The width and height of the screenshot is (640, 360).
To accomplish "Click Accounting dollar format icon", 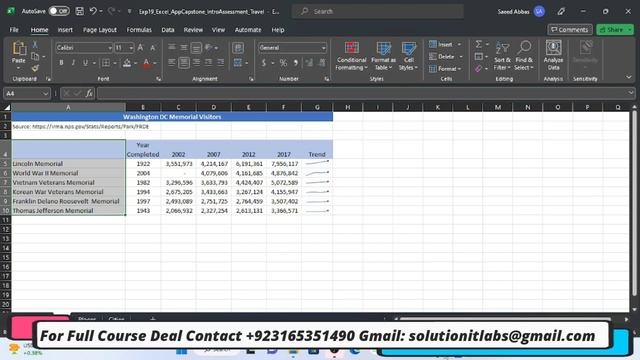I will (264, 63).
